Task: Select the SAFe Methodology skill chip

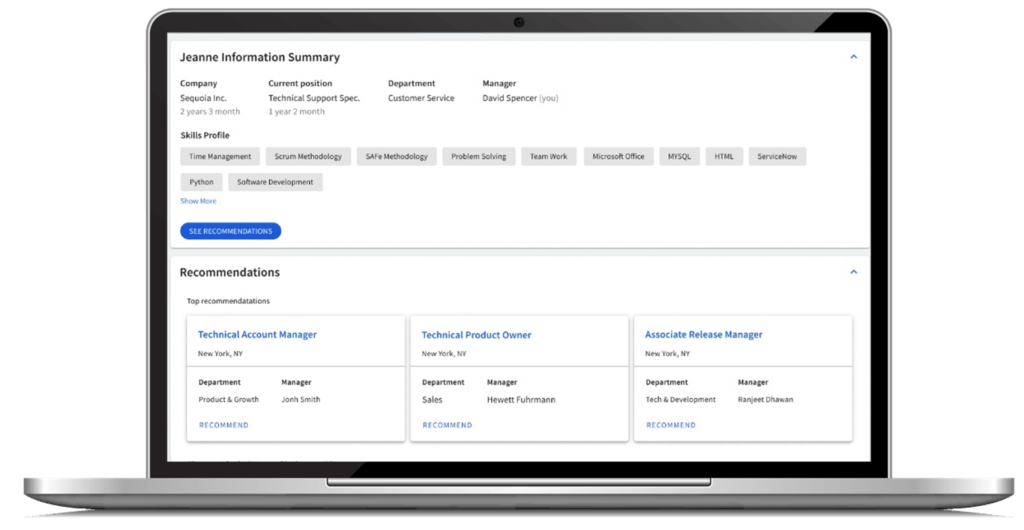Action: coord(396,157)
